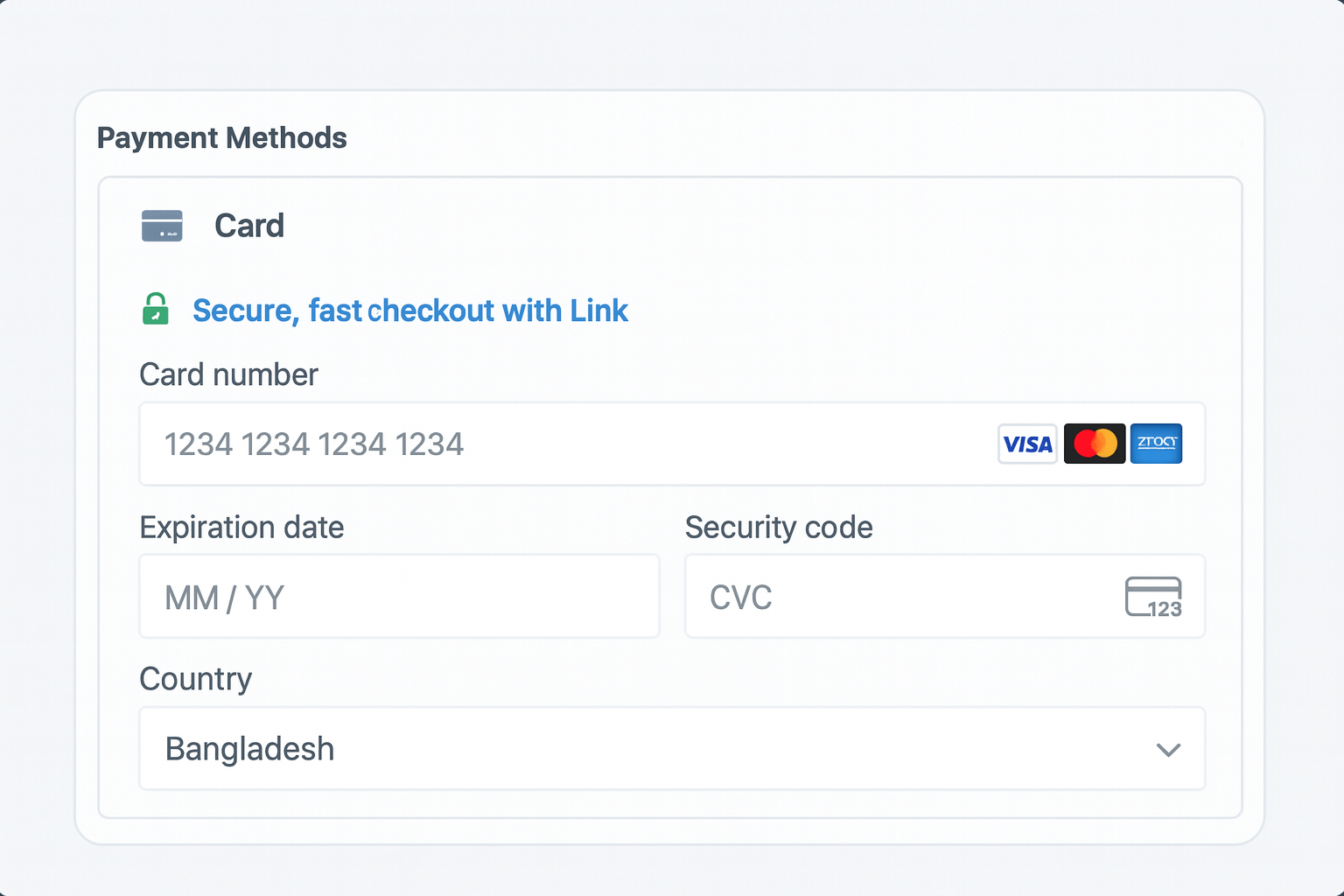1344x896 pixels.
Task: Open Secure, fast checkout with Link
Action: [x=410, y=310]
